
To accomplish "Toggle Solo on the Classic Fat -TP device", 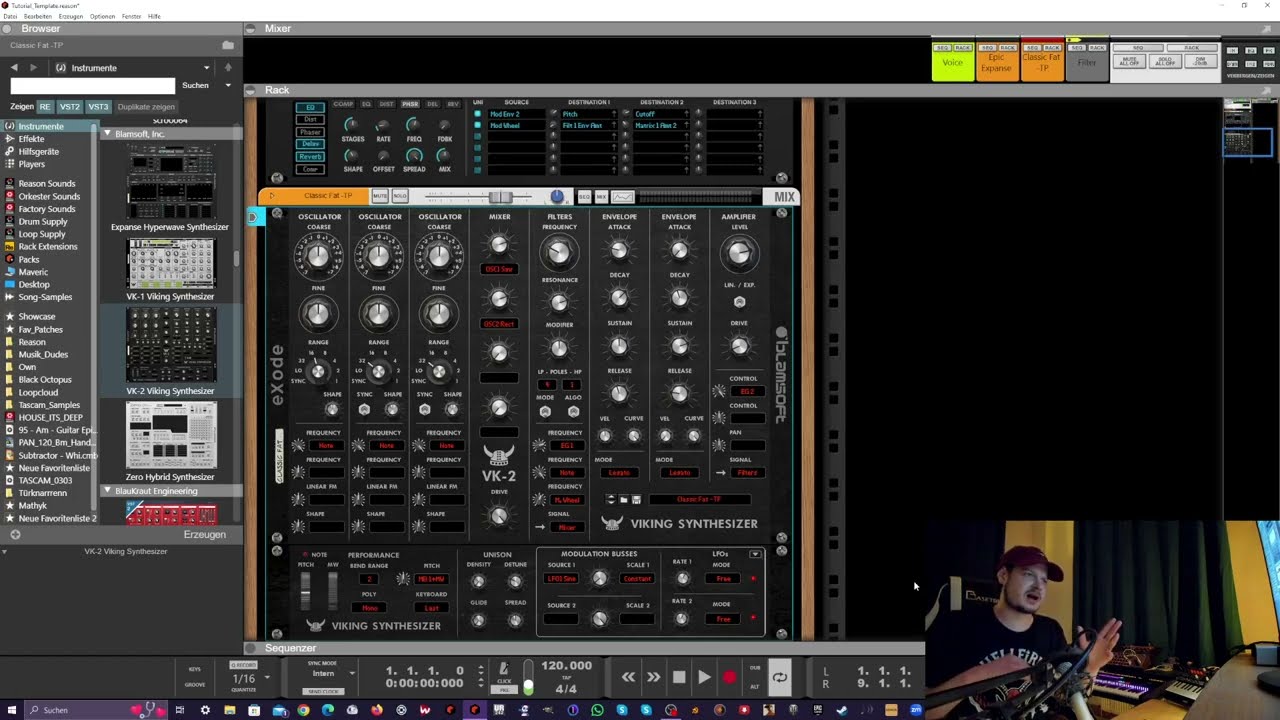I will (400, 196).
